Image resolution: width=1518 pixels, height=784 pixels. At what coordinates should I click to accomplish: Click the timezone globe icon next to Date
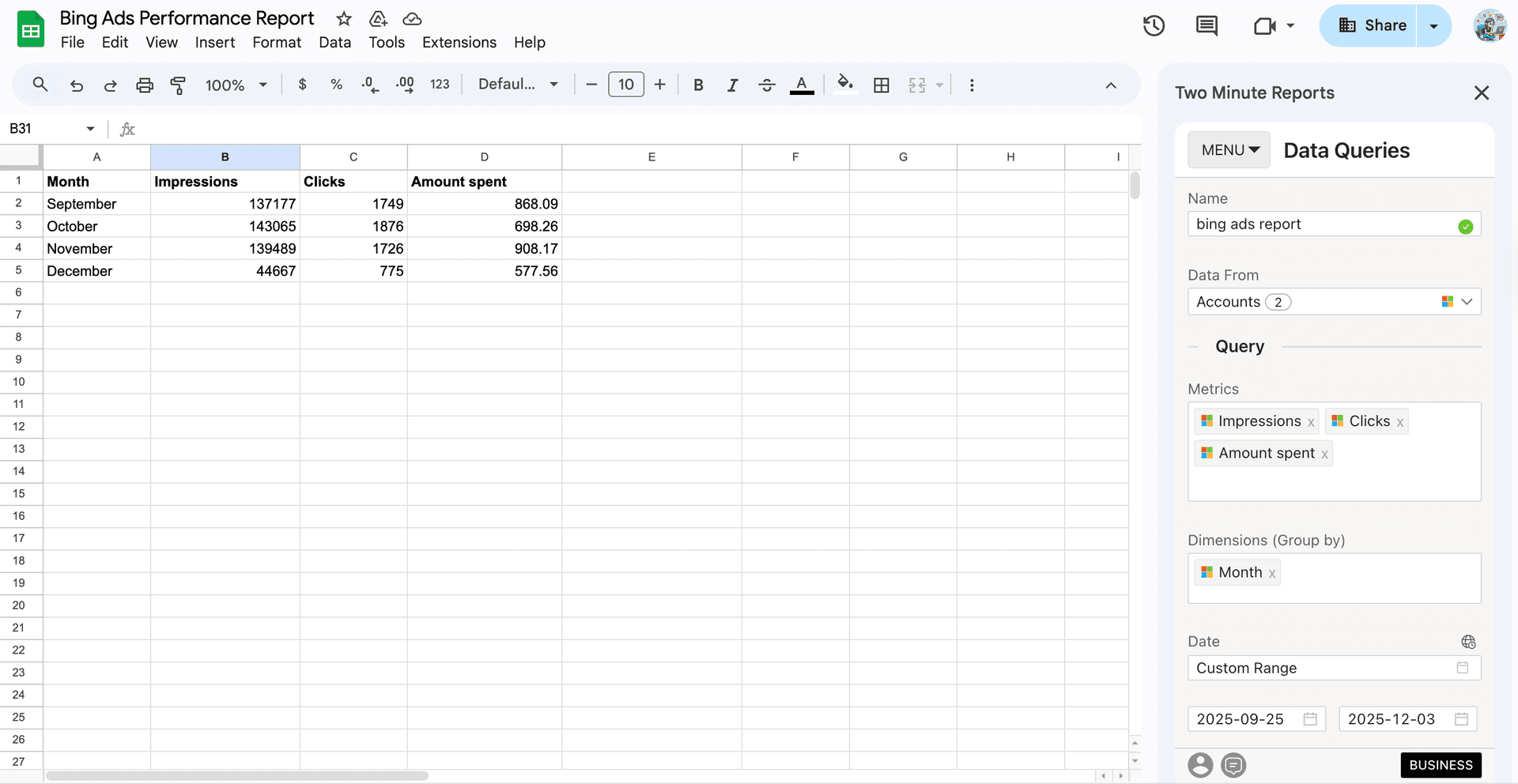point(1468,642)
